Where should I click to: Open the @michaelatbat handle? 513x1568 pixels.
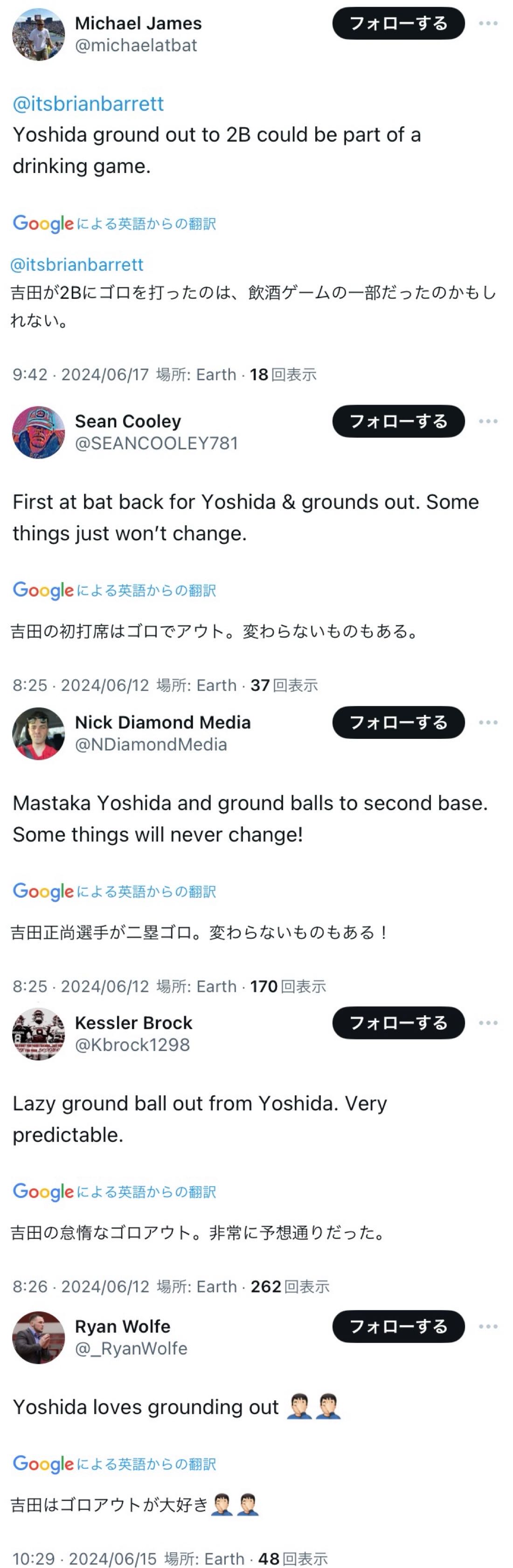[136, 46]
